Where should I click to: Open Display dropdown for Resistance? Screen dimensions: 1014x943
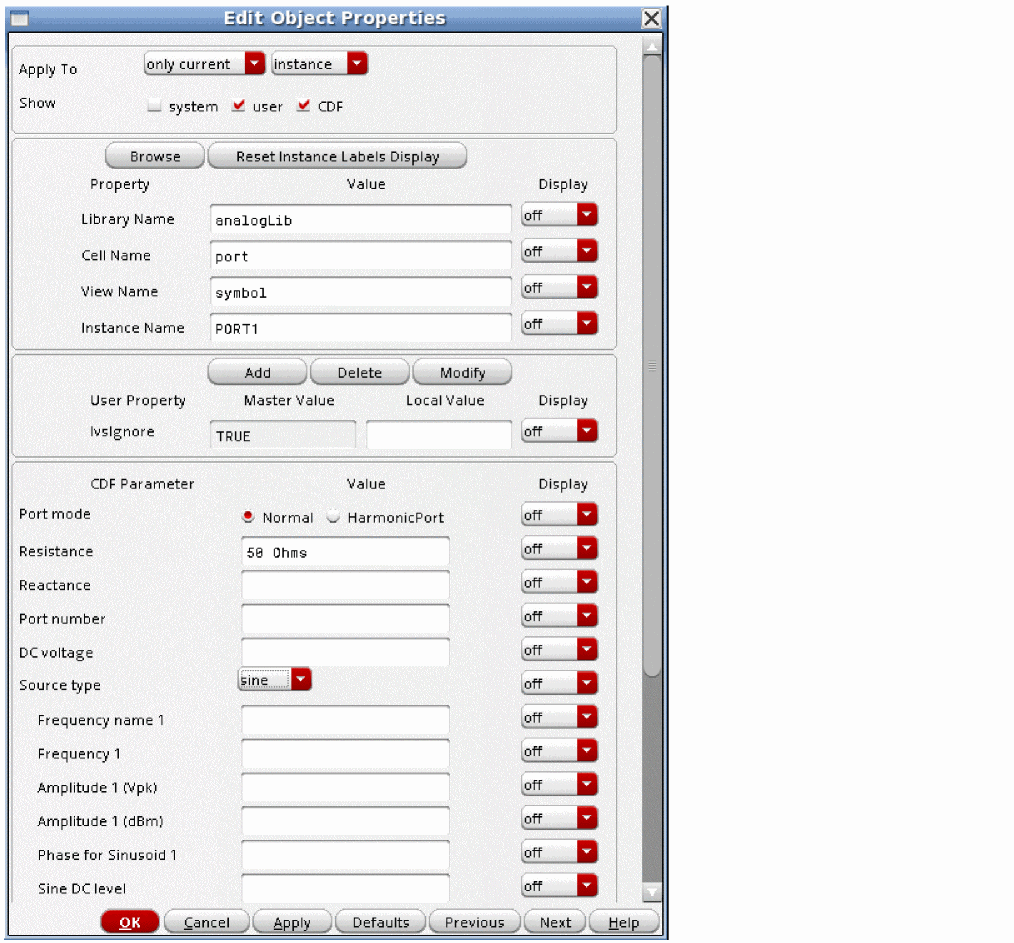click(559, 549)
